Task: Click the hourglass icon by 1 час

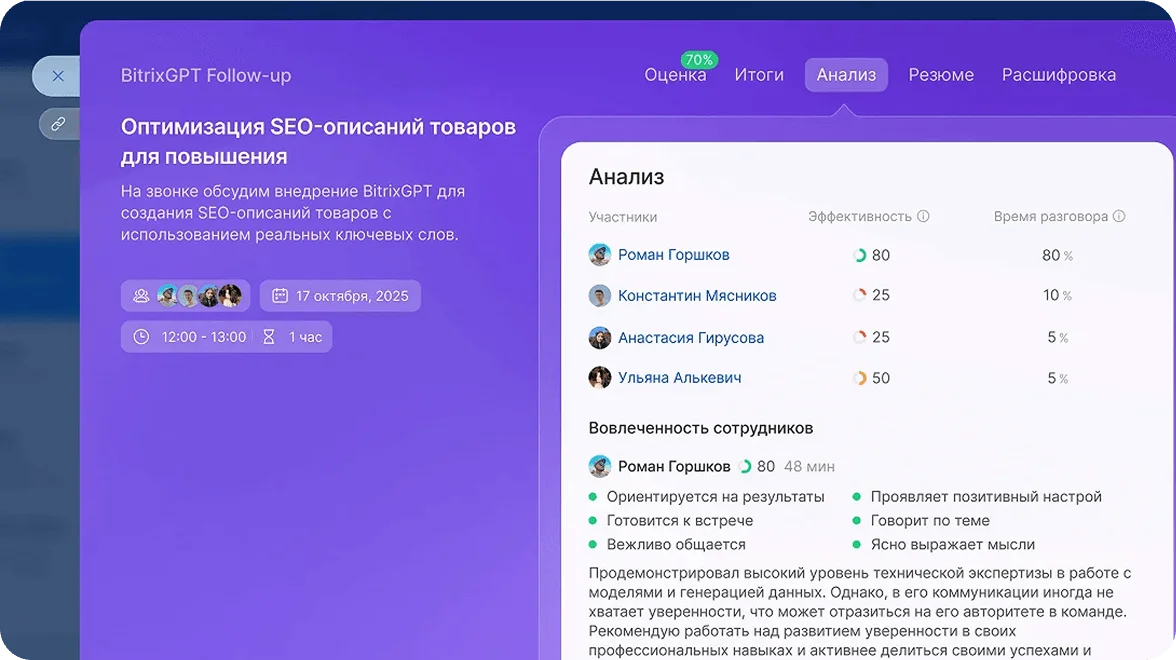Action: click(268, 337)
